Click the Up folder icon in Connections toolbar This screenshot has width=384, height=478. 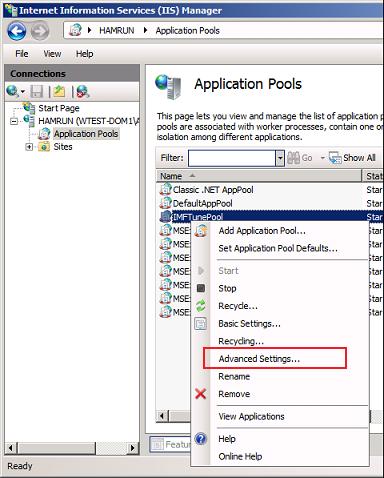(x=59, y=91)
